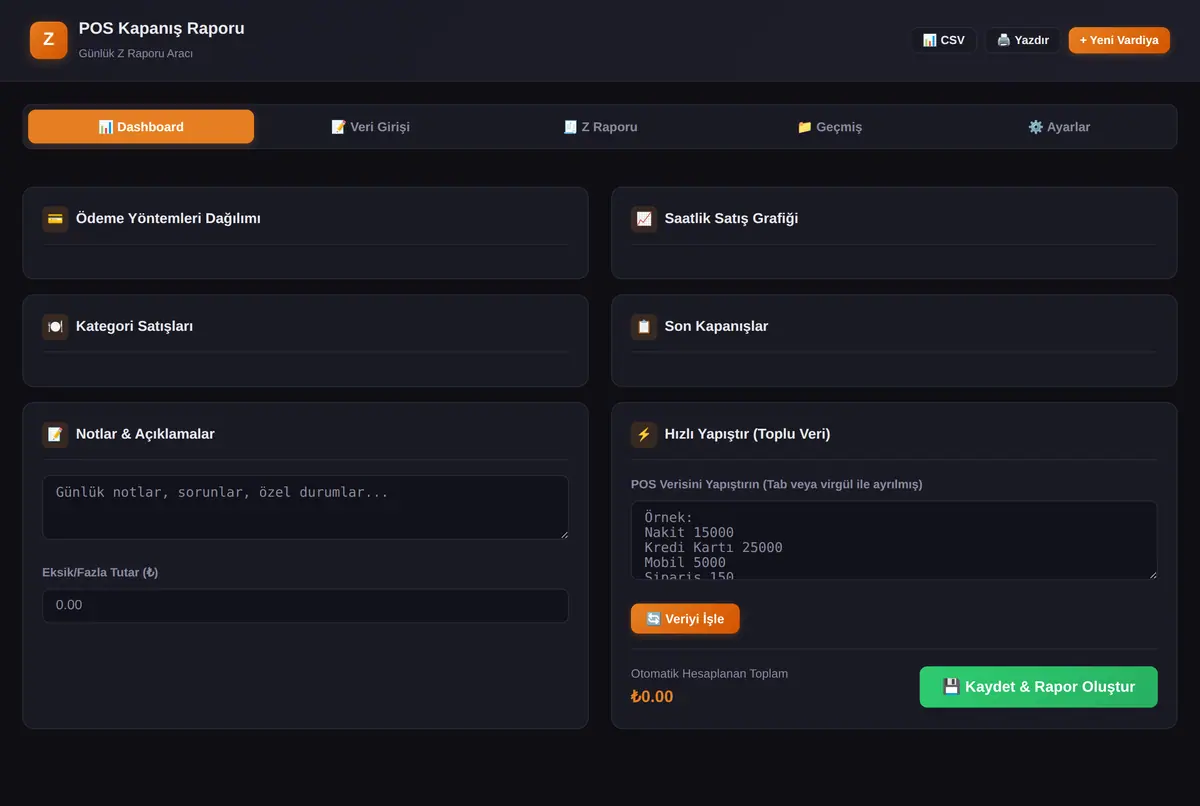Screen dimensions: 1200x806
Task: Click Kaydet & Rapor Oluştur
Action: click(x=1038, y=687)
